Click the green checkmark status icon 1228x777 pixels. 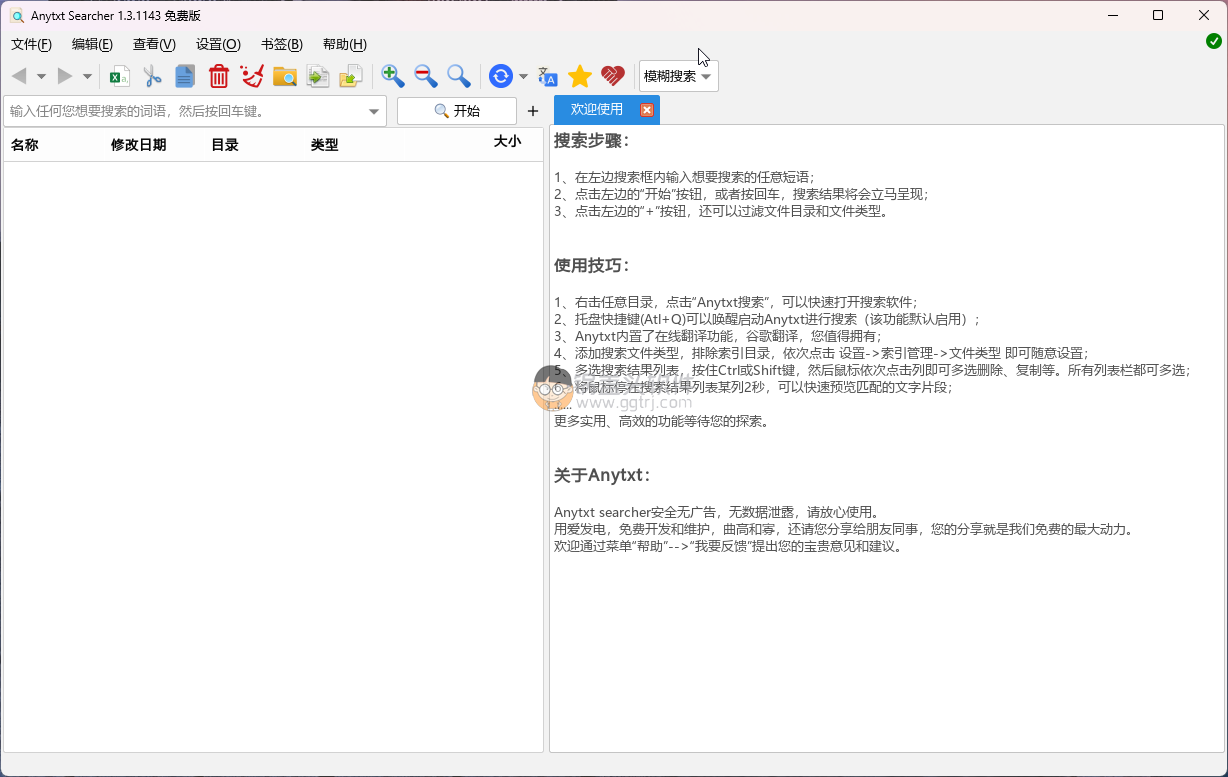click(1214, 41)
